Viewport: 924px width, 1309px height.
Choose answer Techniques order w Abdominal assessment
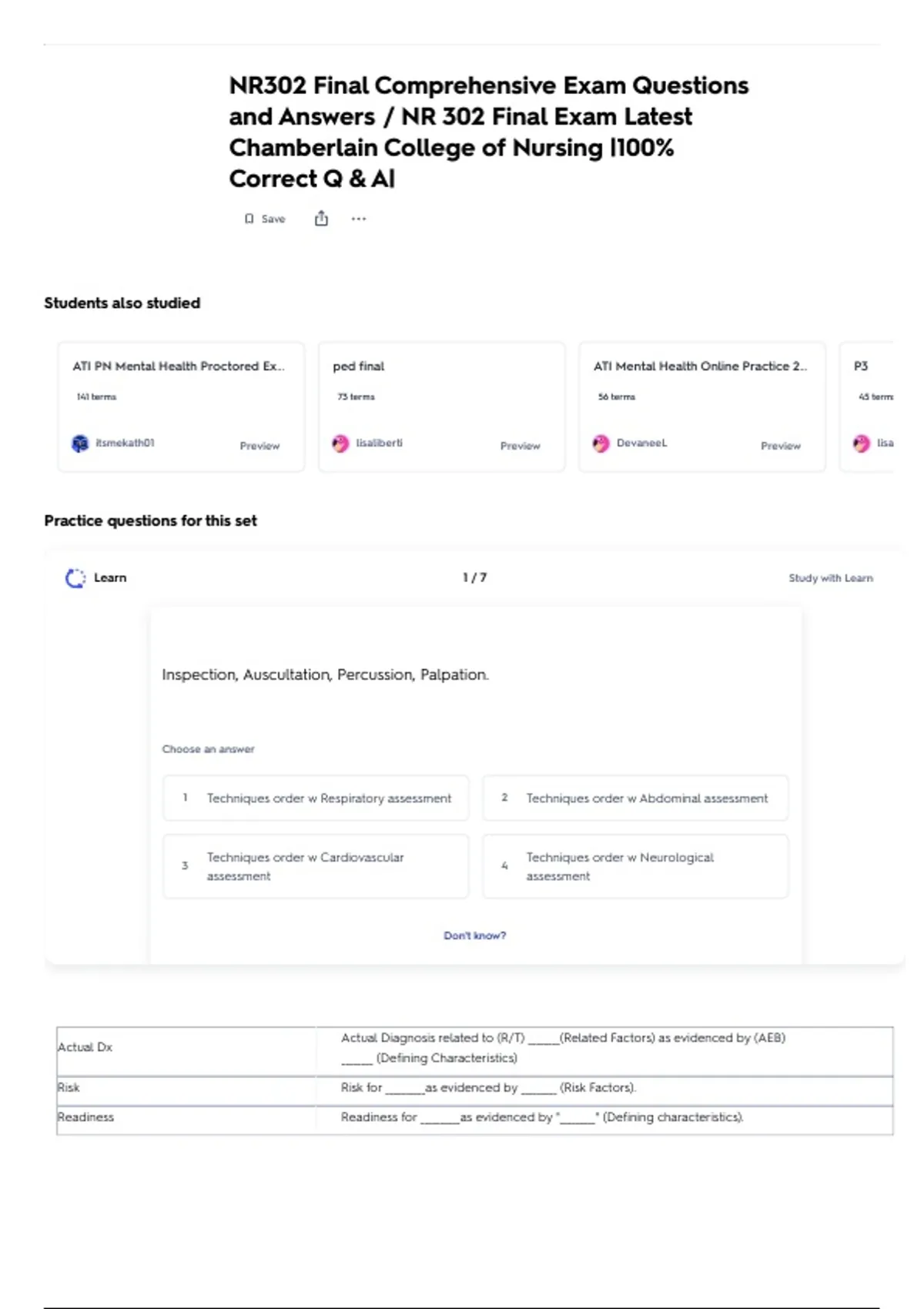coord(635,798)
